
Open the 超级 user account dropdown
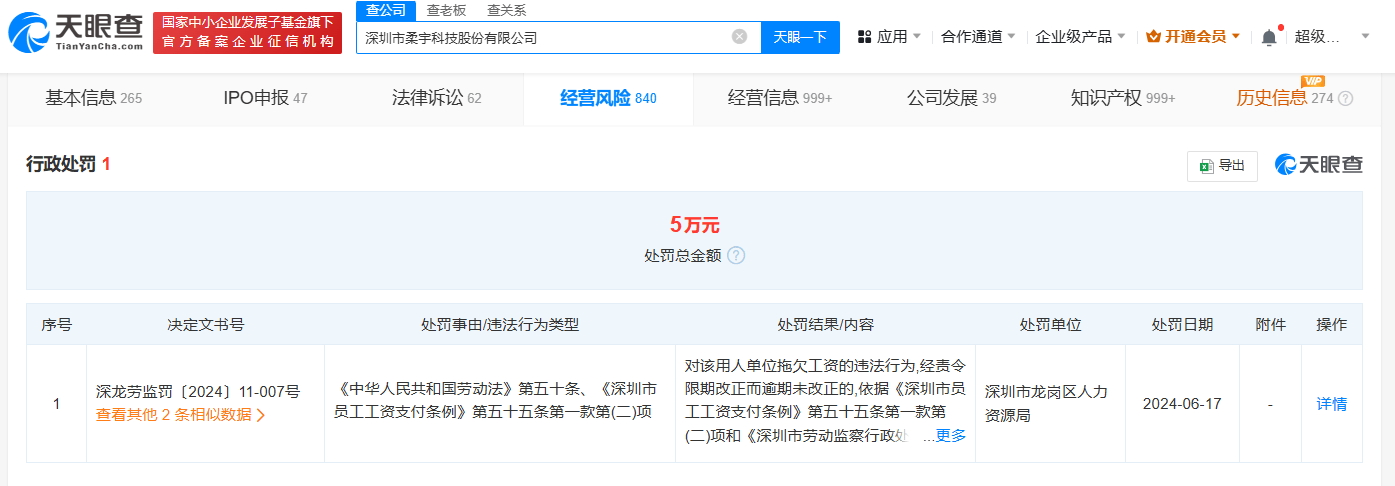coord(1332,37)
